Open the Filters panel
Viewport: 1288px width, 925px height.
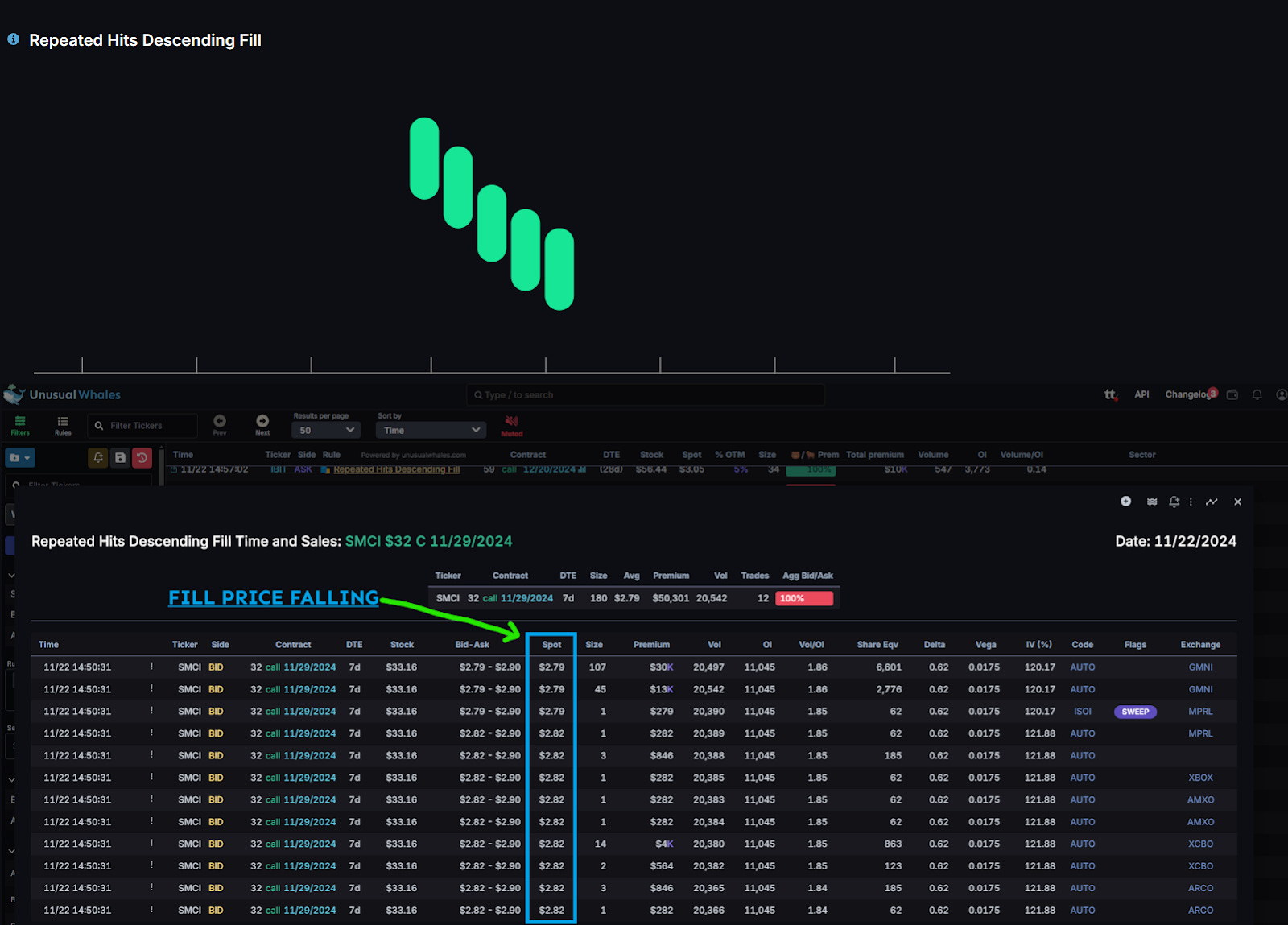pyautogui.click(x=19, y=425)
